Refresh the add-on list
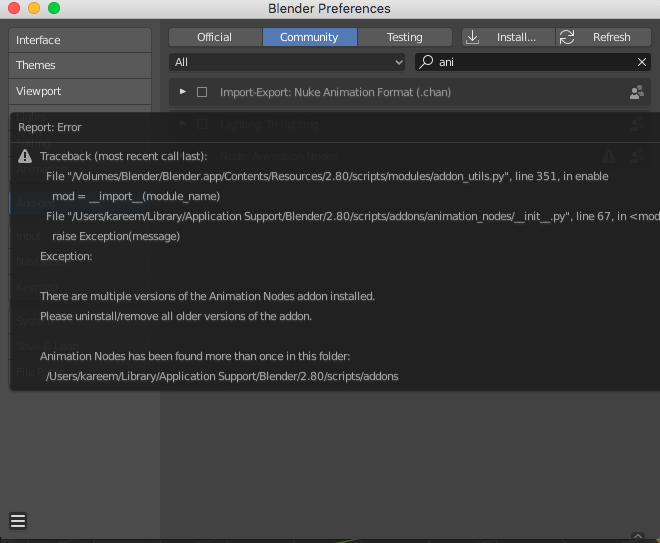This screenshot has width=660, height=543. click(x=603, y=37)
